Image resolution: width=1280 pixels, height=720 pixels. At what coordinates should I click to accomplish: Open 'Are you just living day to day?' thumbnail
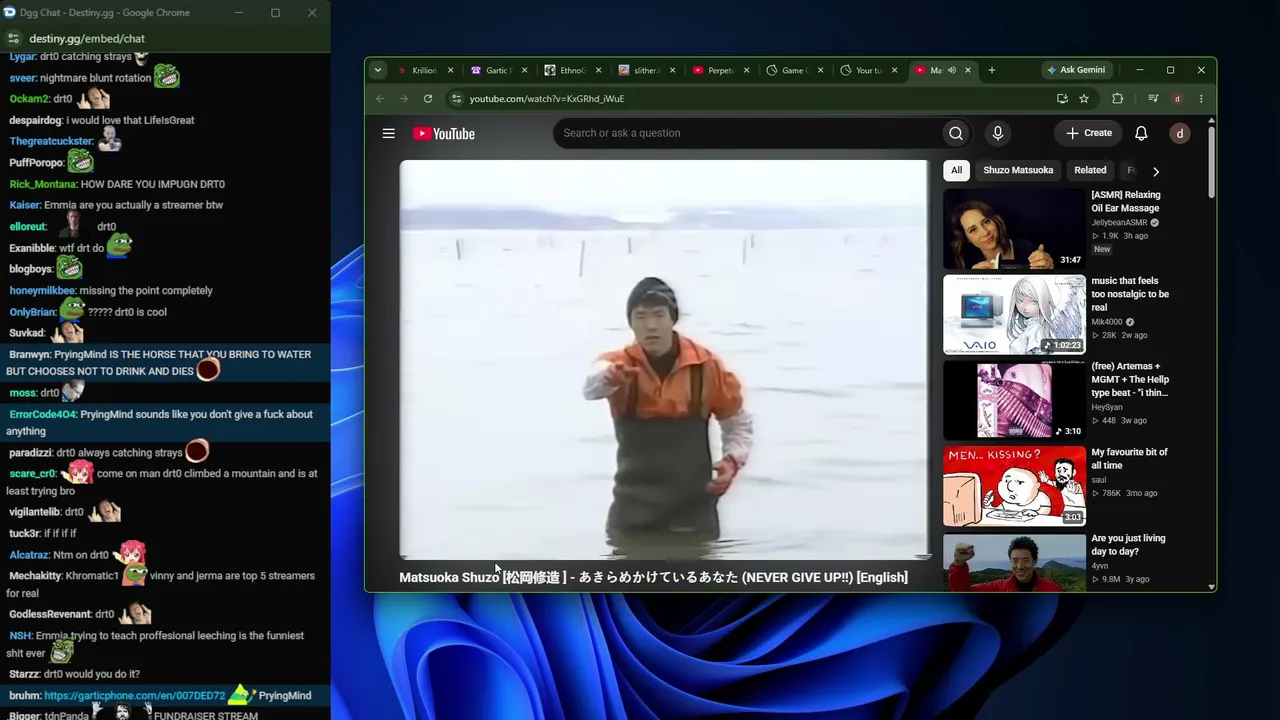pyautogui.click(x=1014, y=562)
